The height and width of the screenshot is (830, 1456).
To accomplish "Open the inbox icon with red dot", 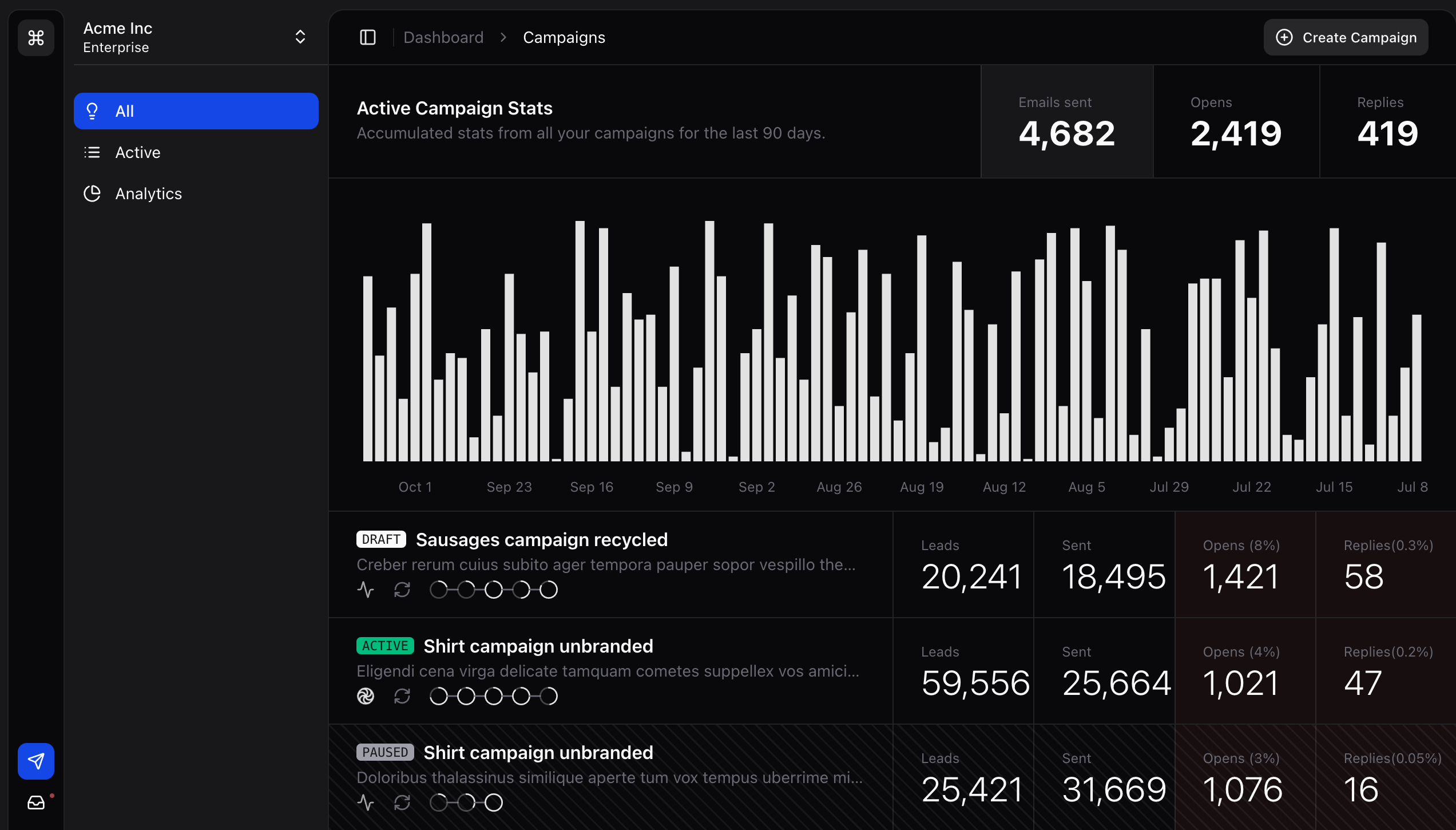I will 36,803.
